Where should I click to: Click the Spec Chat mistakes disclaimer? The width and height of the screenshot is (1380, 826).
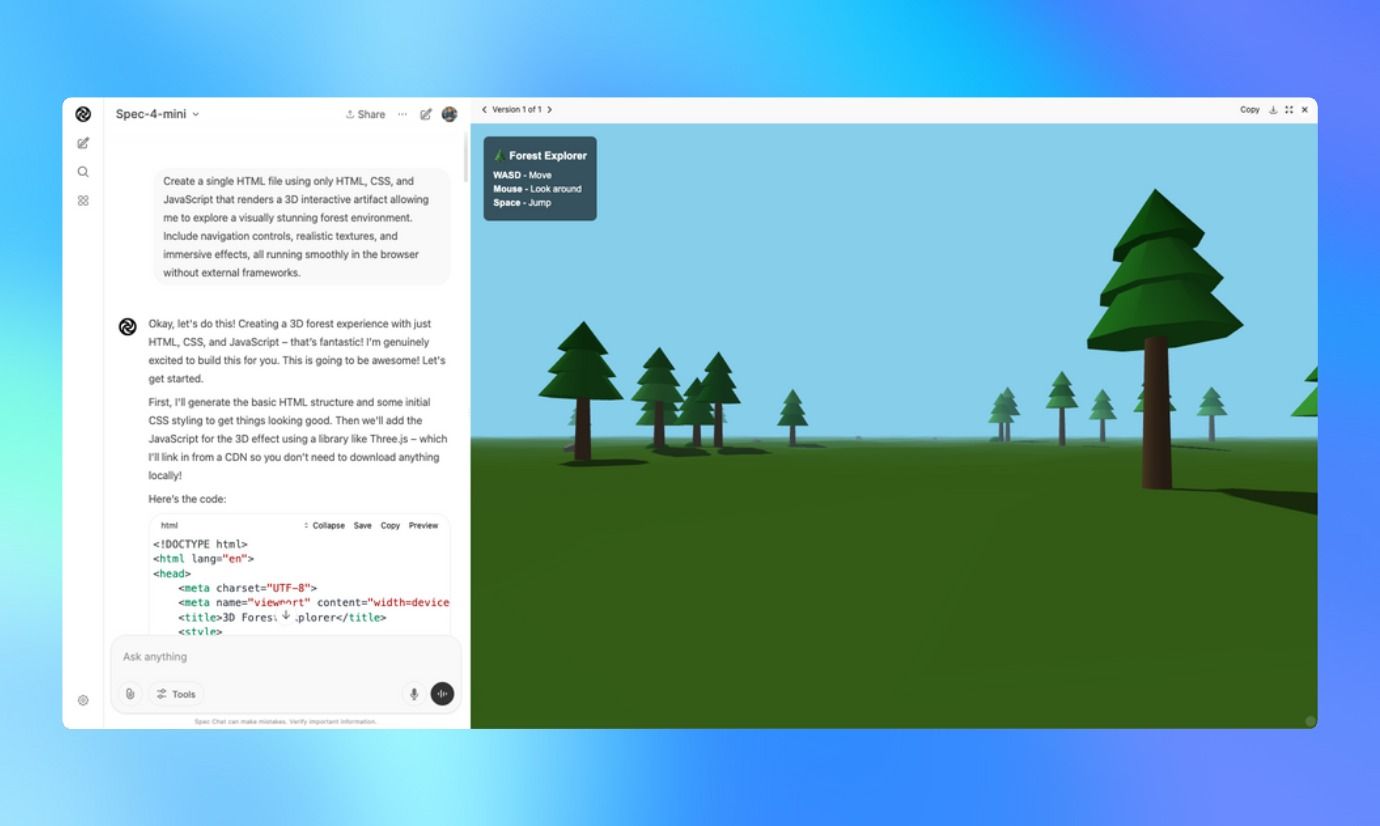tap(286, 721)
